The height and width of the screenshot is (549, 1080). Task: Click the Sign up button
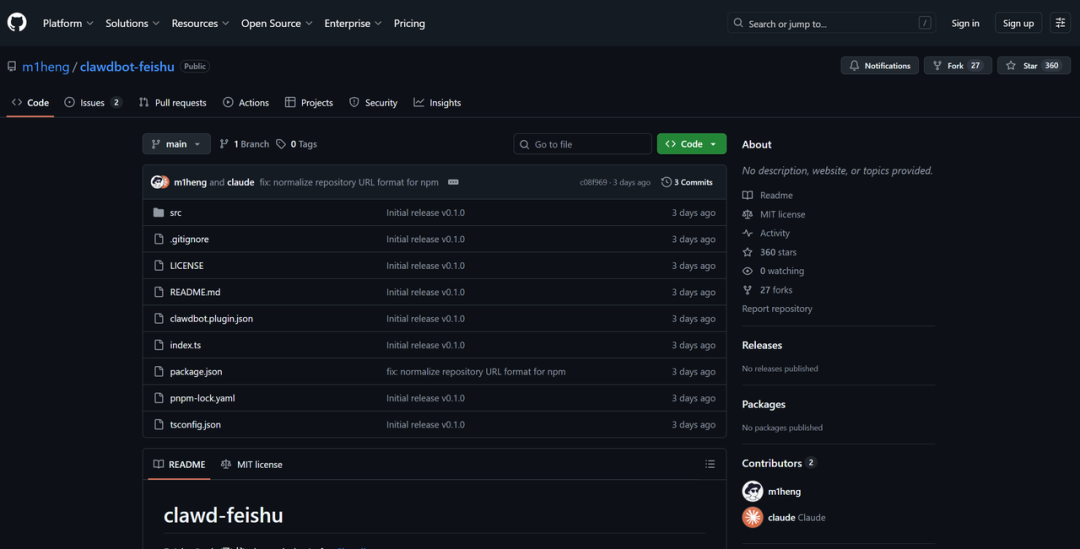(1018, 23)
